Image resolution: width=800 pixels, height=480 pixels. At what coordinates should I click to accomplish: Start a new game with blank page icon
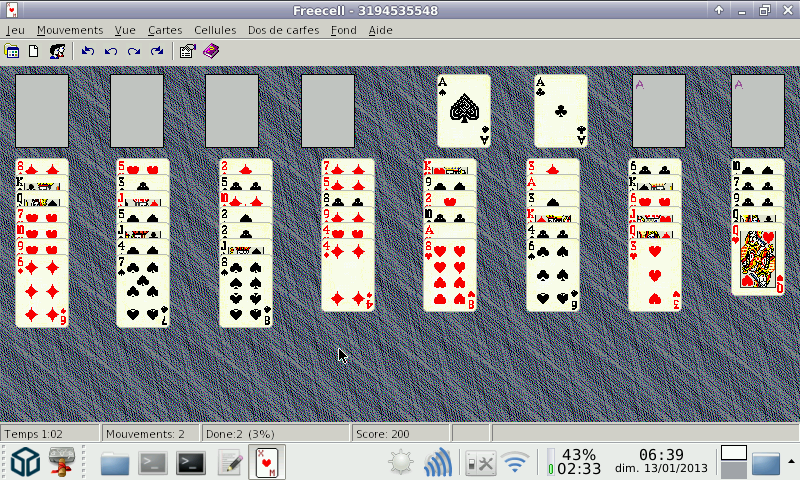click(x=34, y=51)
